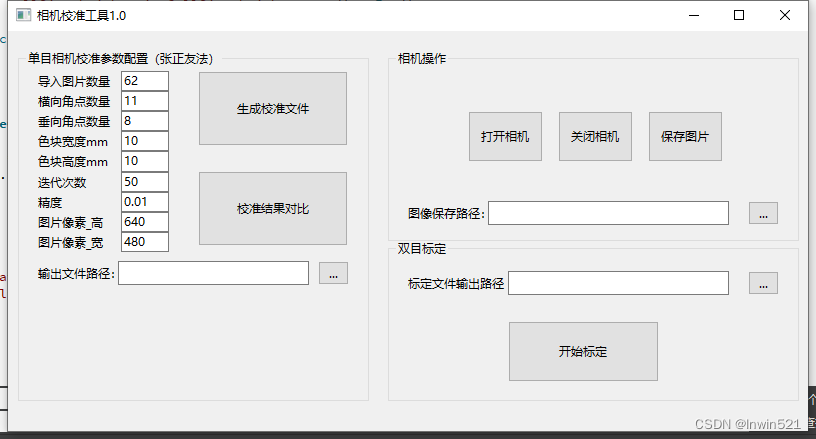Focus the 导入图片数量 field showing 62
Viewport: 816px width, 439px height.
click(145, 81)
